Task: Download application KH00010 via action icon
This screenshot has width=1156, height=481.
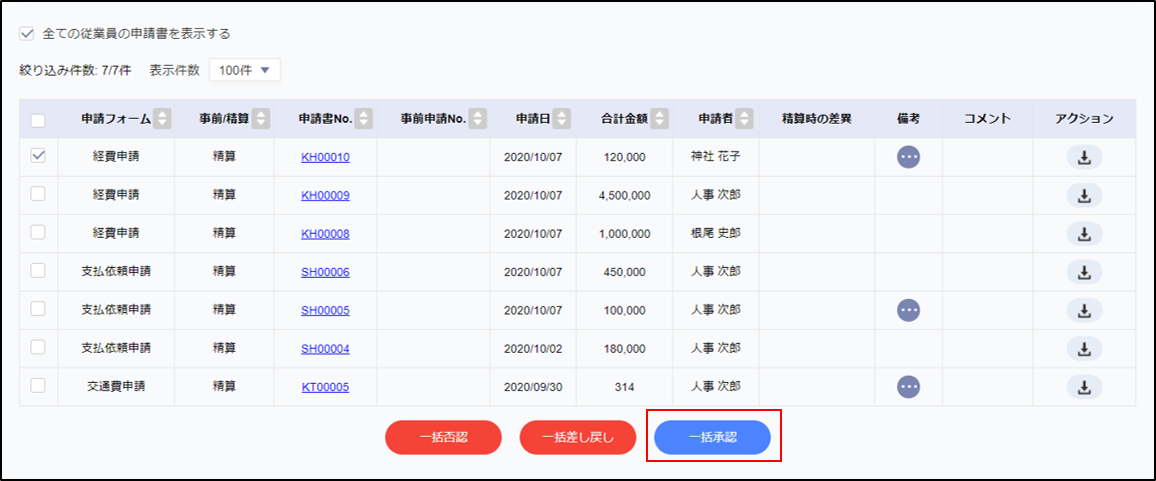Action: coord(1084,157)
